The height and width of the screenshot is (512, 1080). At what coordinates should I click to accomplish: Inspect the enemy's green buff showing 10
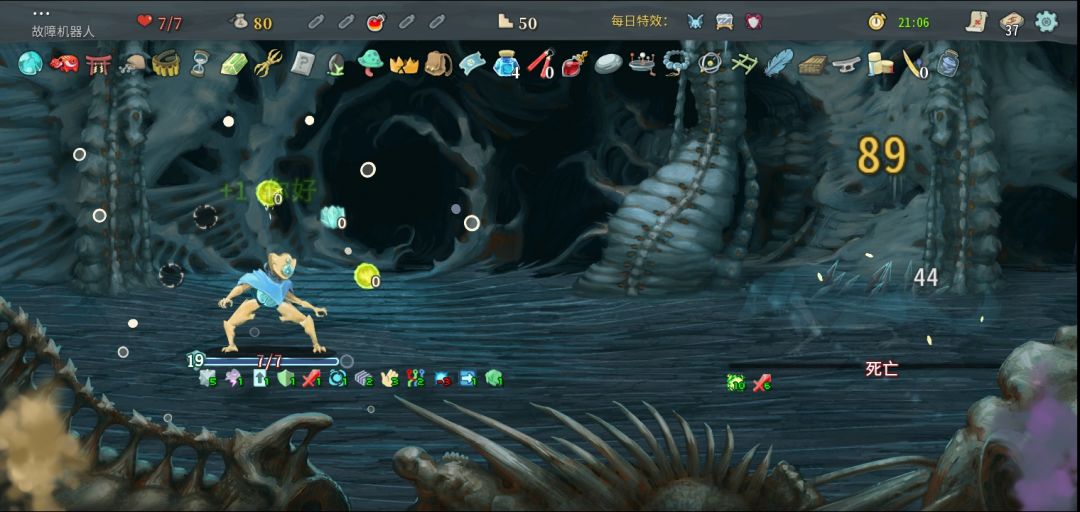(x=736, y=382)
